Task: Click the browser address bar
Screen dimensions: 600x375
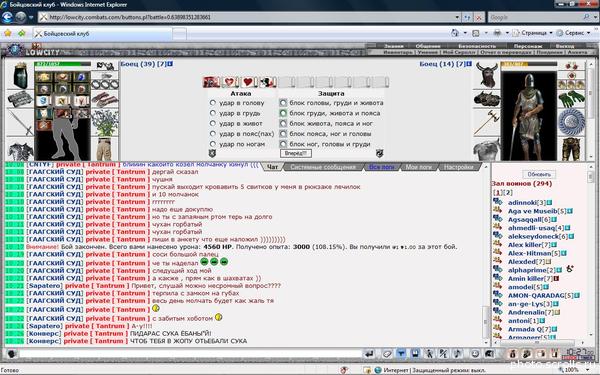Action: 250,17
